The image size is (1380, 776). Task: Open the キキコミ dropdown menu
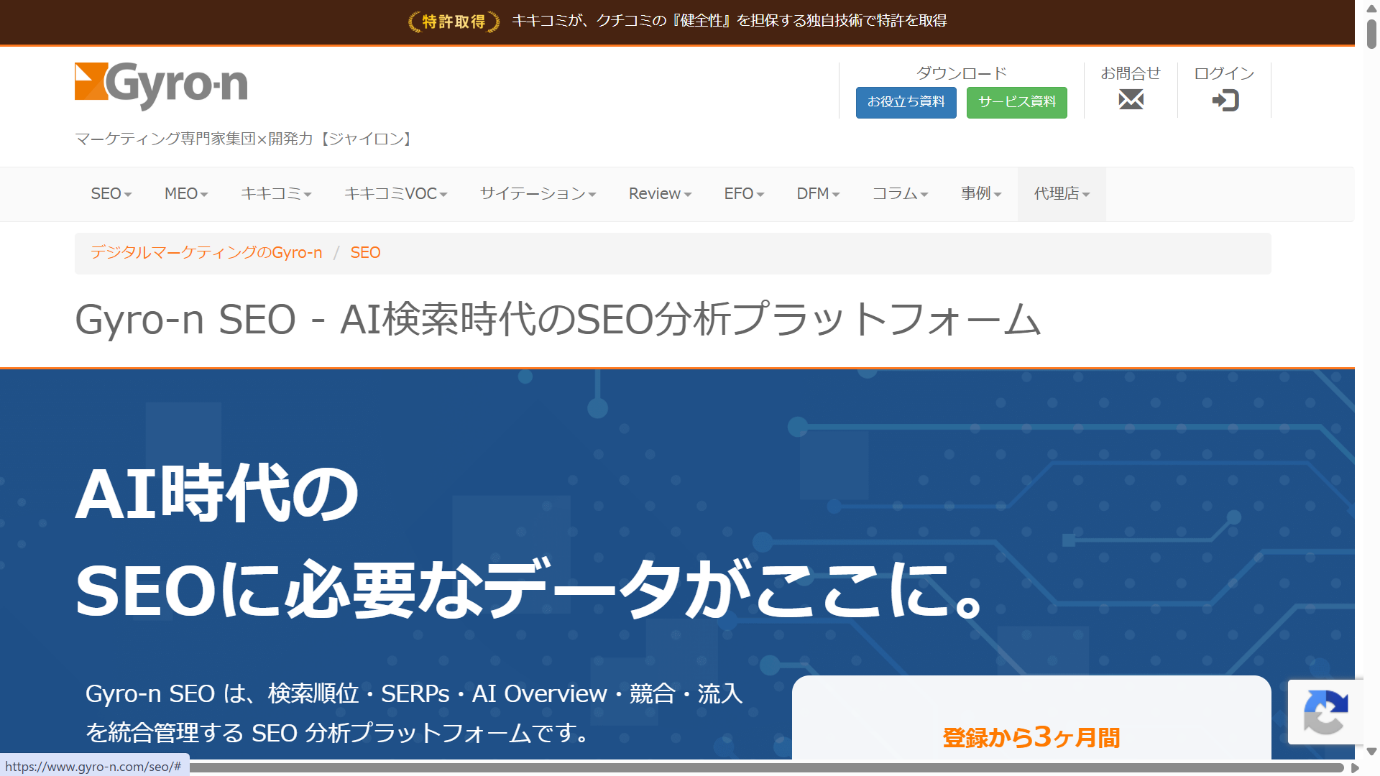[276, 194]
